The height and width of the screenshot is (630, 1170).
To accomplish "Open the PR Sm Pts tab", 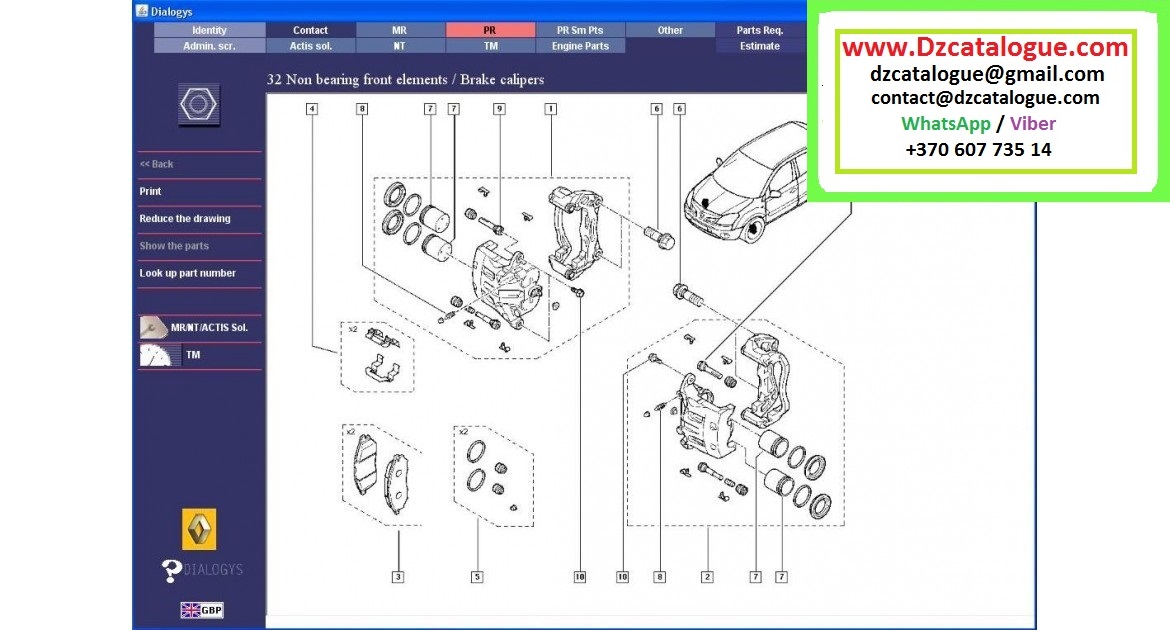I will [580, 30].
